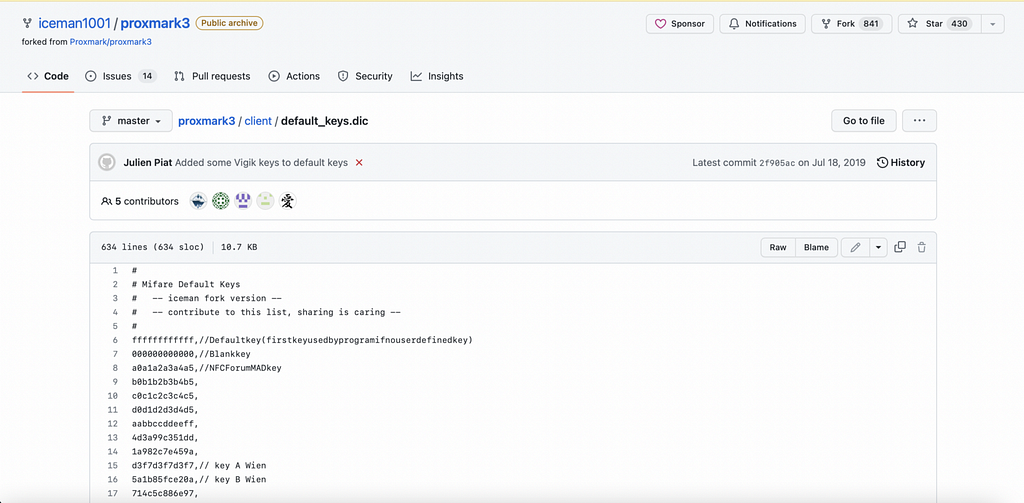Switch to the Issues tab
Viewport: 1024px width, 503px height.
121,76
